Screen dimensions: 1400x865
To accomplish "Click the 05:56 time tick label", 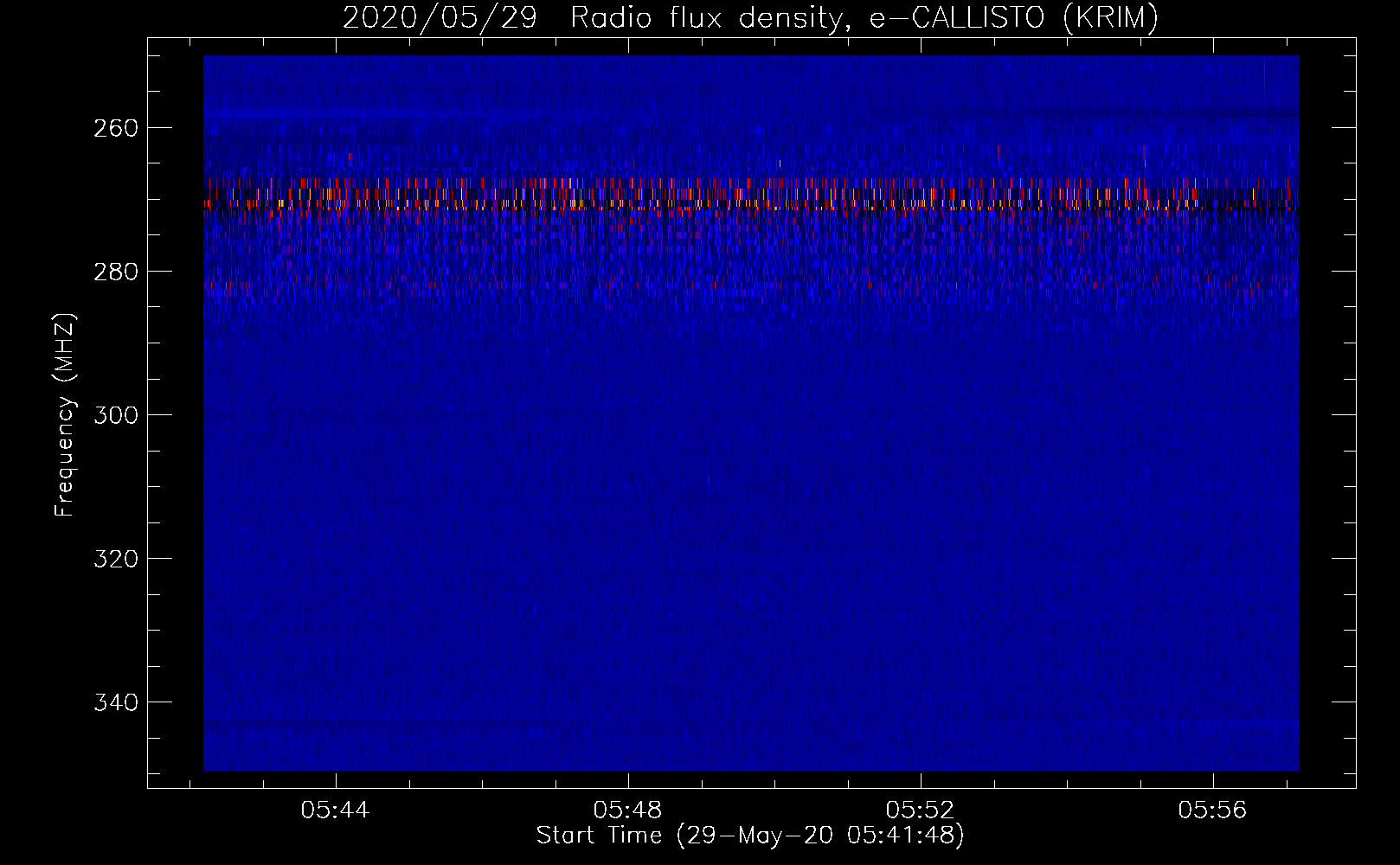I will click(x=1213, y=811).
